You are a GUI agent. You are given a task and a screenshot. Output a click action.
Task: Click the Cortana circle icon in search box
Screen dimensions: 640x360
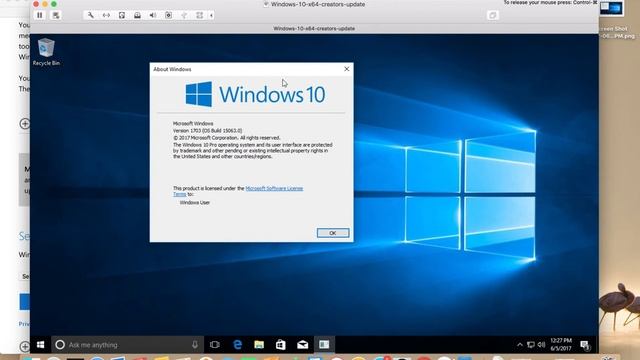(60, 345)
